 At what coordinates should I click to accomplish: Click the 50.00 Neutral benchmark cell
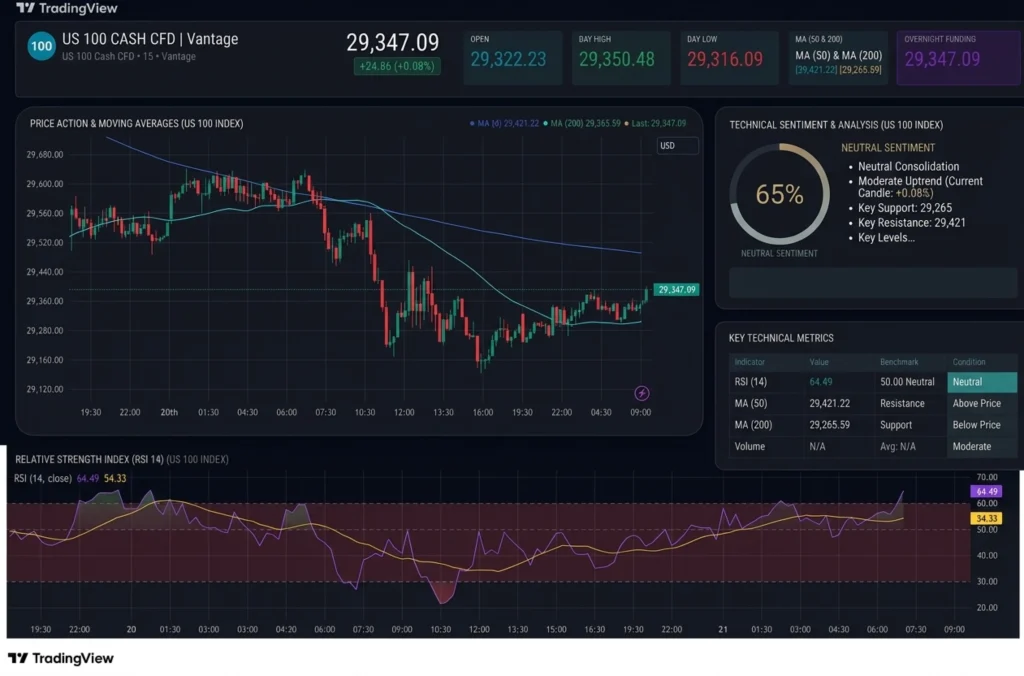pyautogui.click(x=907, y=382)
